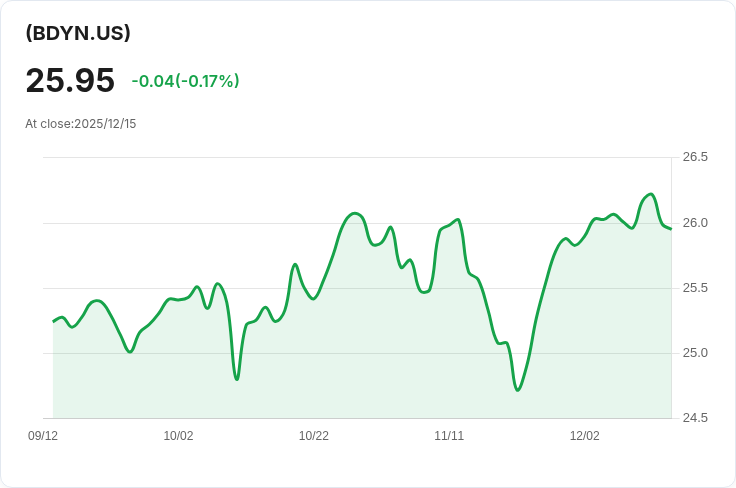Click the lowest dip of the price line in late November

(x=518, y=390)
